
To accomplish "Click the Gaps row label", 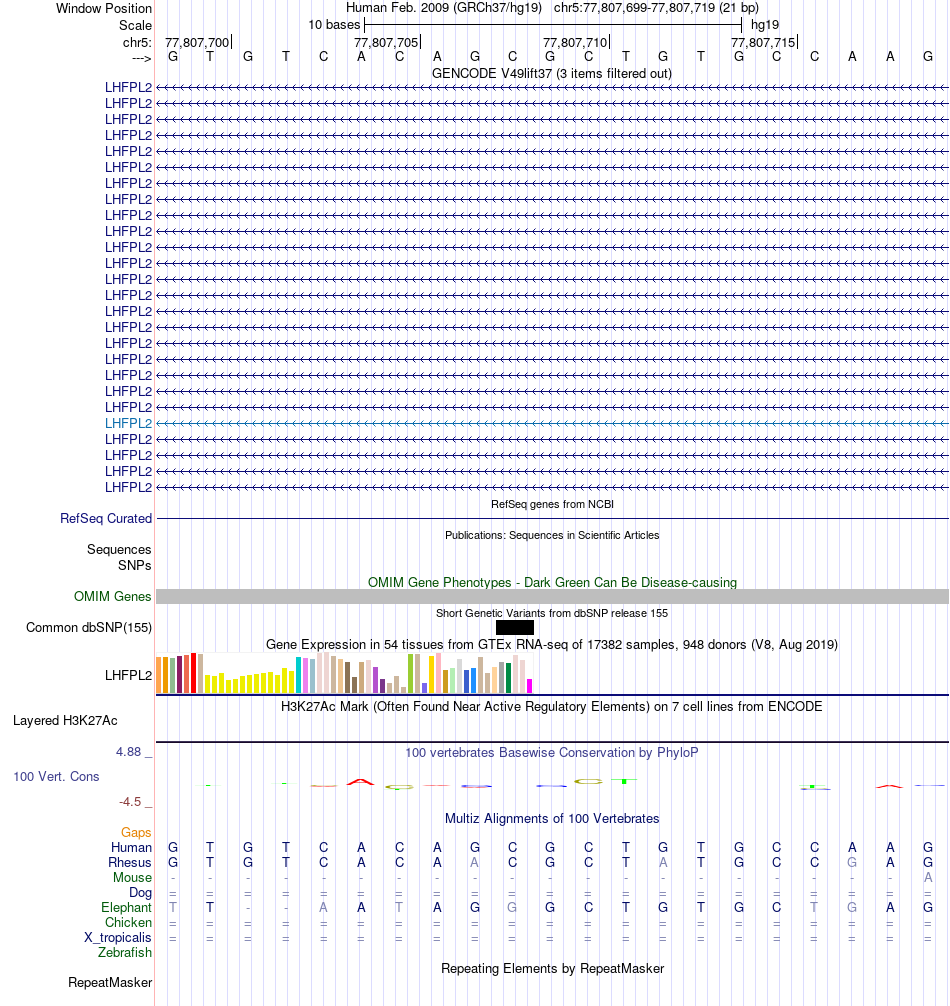I will (136, 833).
